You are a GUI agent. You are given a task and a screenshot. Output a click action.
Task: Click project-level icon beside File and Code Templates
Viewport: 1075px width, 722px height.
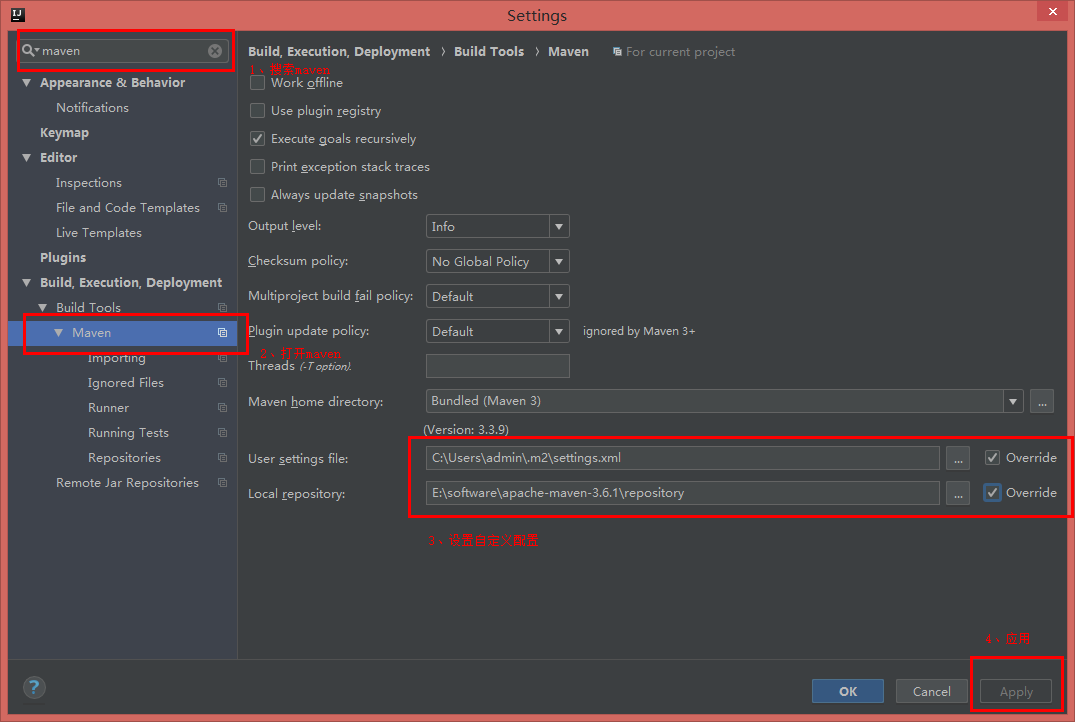pos(222,207)
